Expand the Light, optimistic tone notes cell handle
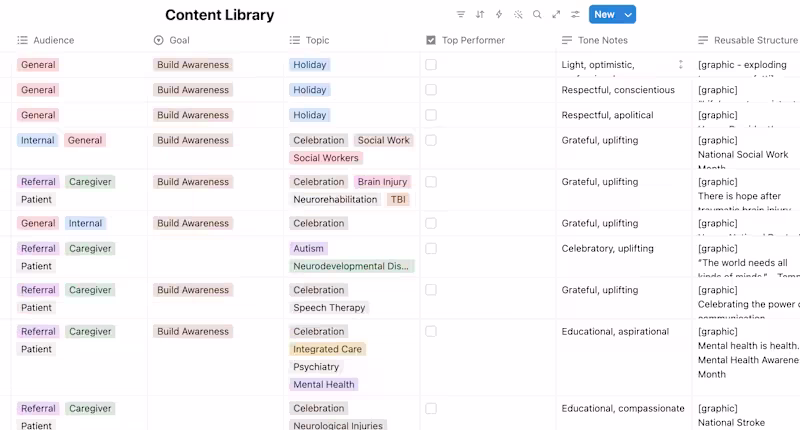This screenshot has height=430, width=800. [681, 64]
